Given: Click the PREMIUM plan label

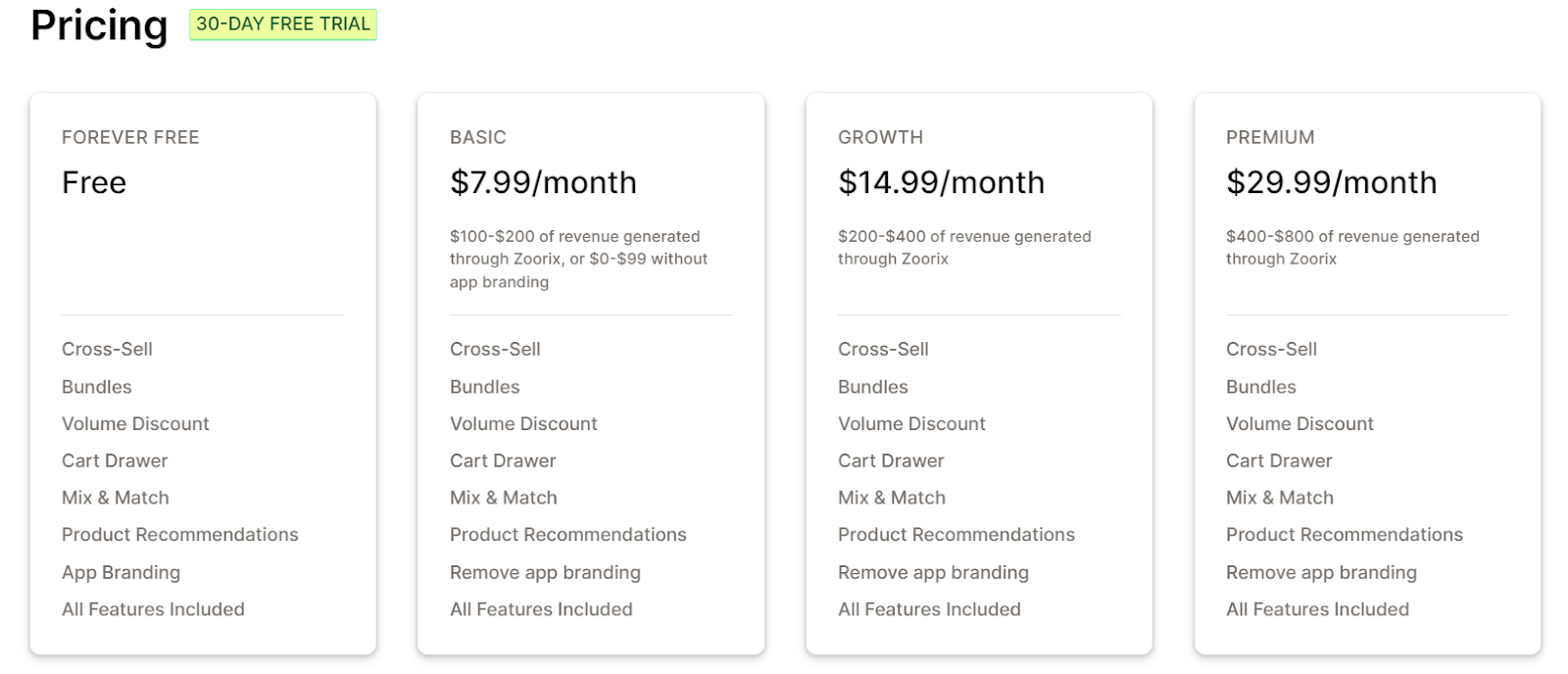Looking at the screenshot, I should pos(1270,137).
